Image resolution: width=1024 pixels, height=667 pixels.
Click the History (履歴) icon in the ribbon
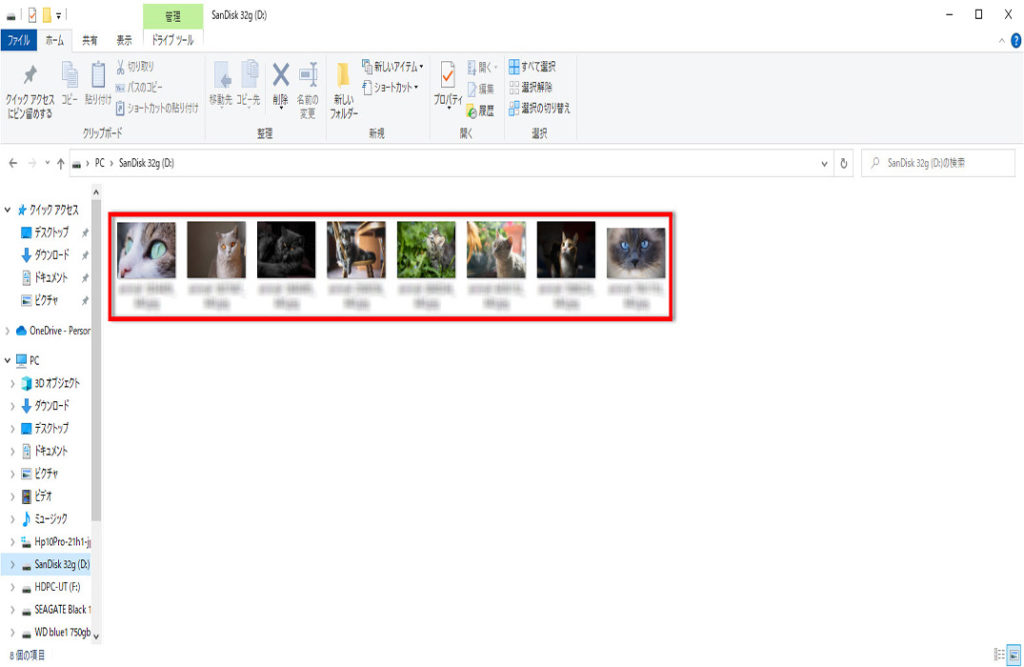pos(479,110)
